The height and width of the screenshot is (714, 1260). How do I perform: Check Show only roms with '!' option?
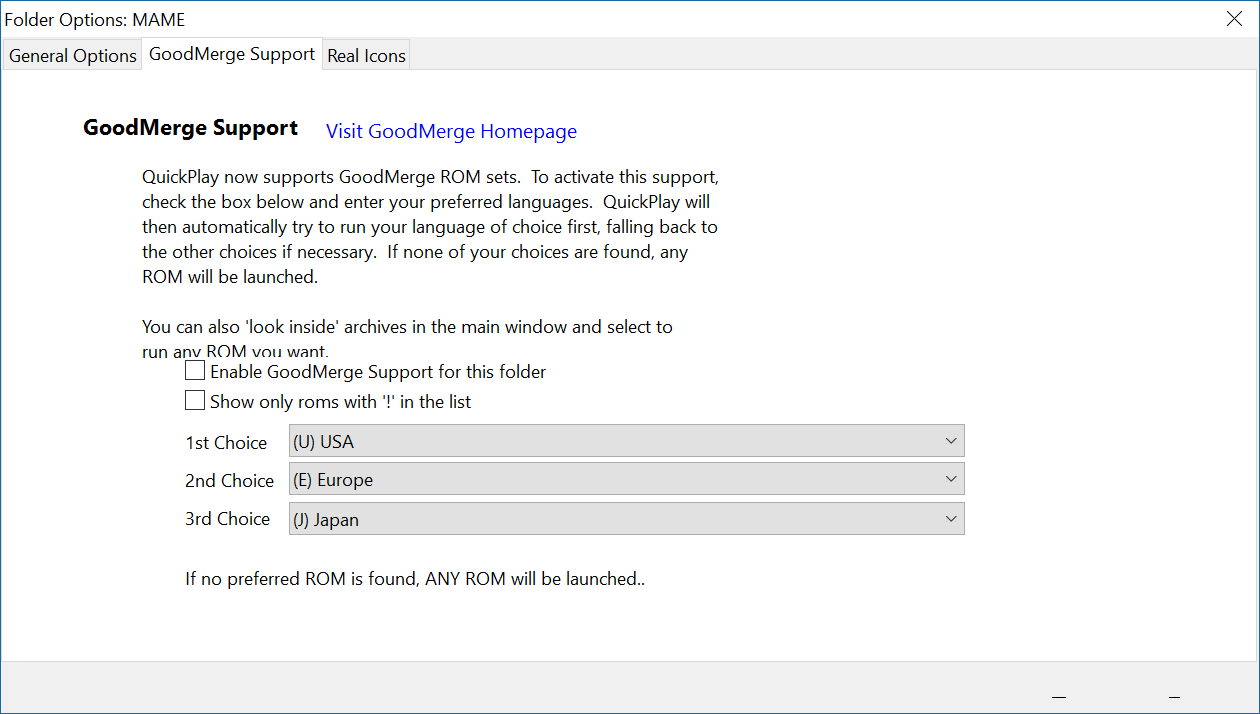tap(195, 402)
